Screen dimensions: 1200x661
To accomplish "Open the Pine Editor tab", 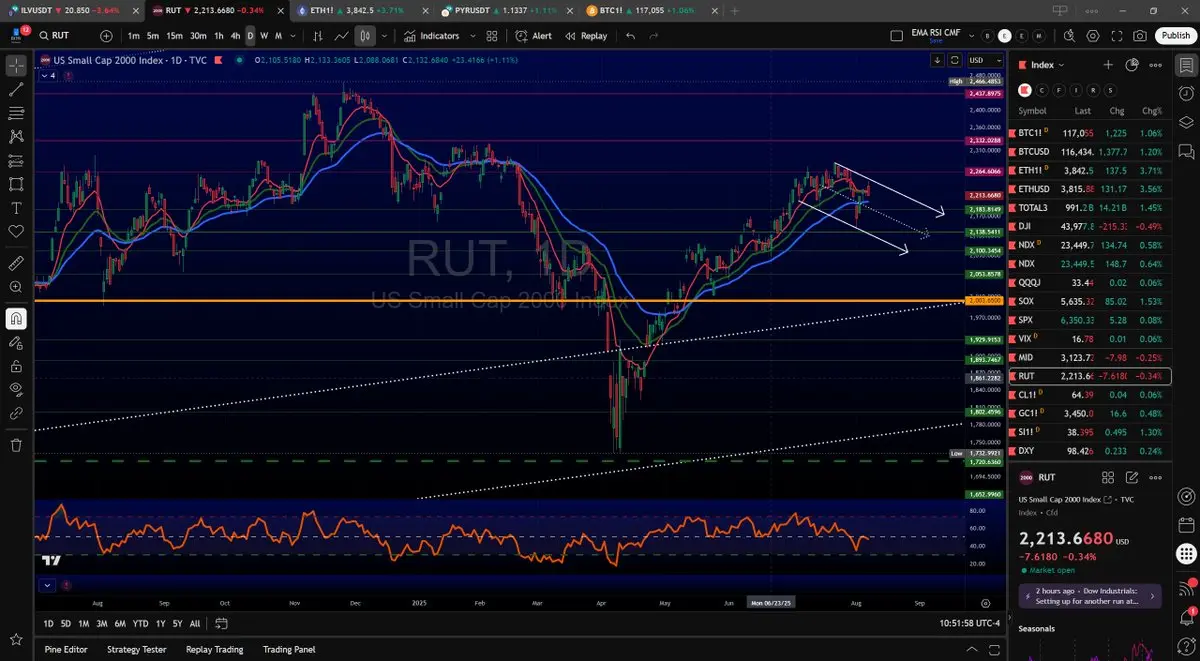I will click(x=66, y=649).
